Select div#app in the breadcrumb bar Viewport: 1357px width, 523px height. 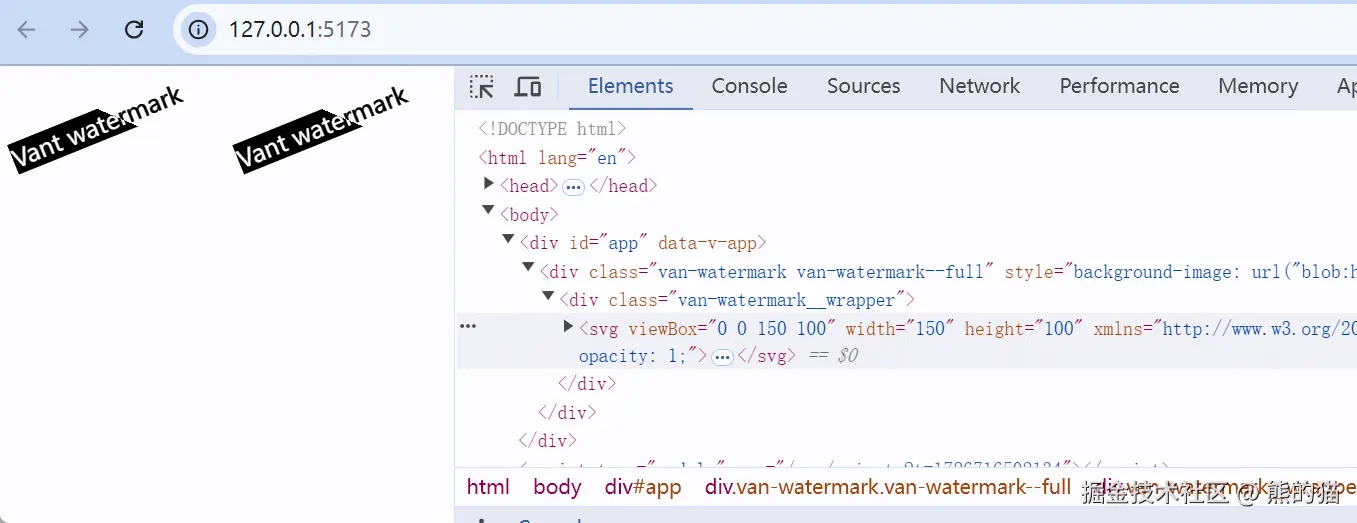[643, 487]
